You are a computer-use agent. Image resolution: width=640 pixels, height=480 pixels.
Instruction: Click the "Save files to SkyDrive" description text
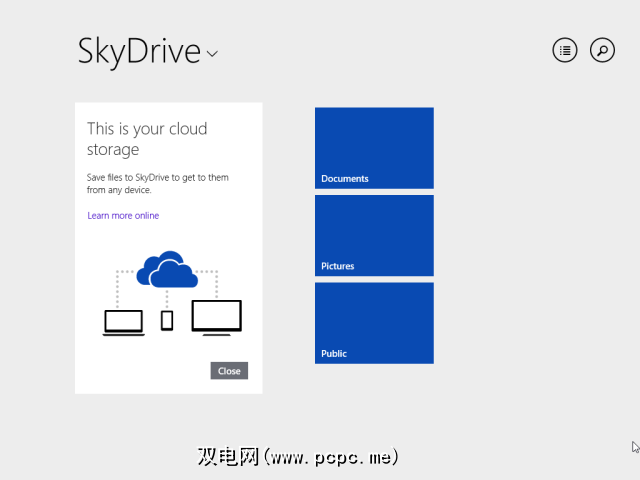pos(157,183)
